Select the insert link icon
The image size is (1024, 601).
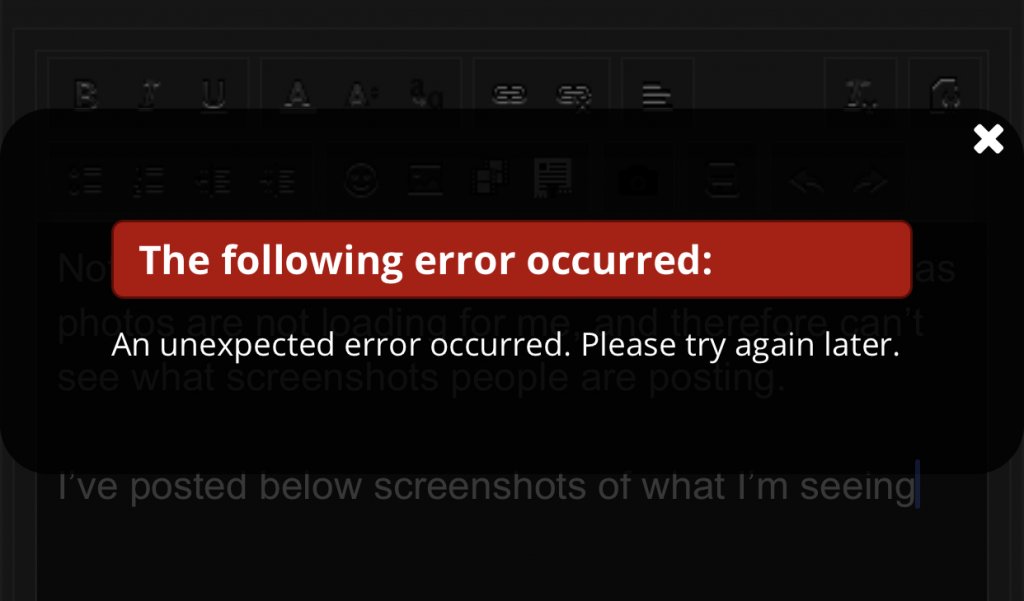(509, 95)
